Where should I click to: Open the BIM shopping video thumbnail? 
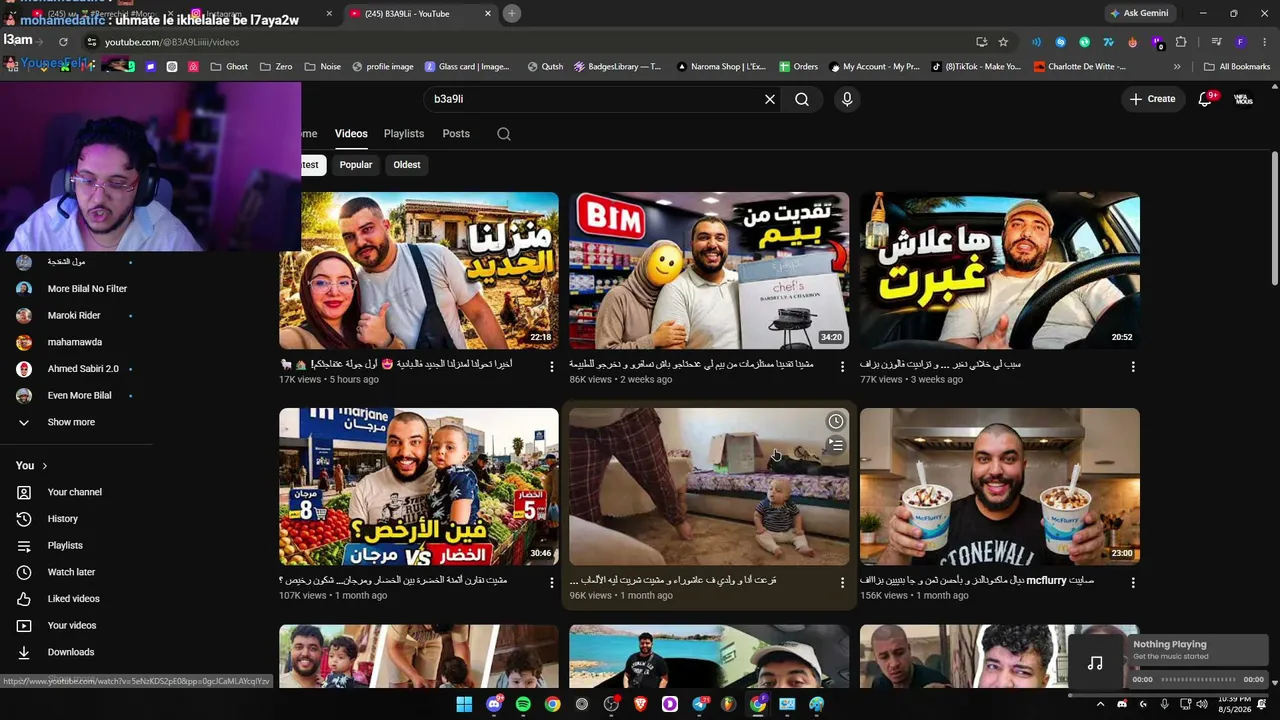tap(709, 271)
